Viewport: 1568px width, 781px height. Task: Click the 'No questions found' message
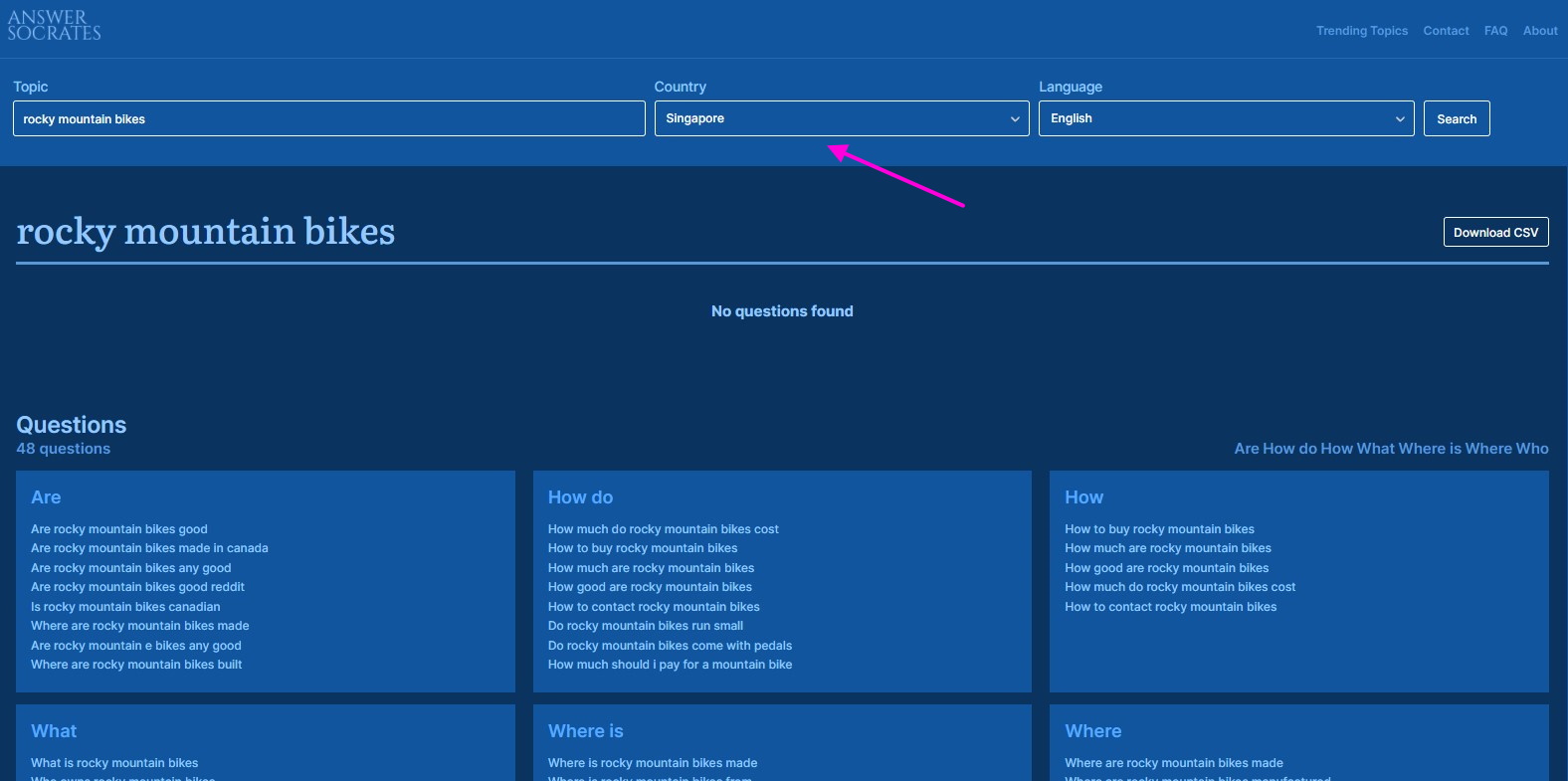[782, 311]
